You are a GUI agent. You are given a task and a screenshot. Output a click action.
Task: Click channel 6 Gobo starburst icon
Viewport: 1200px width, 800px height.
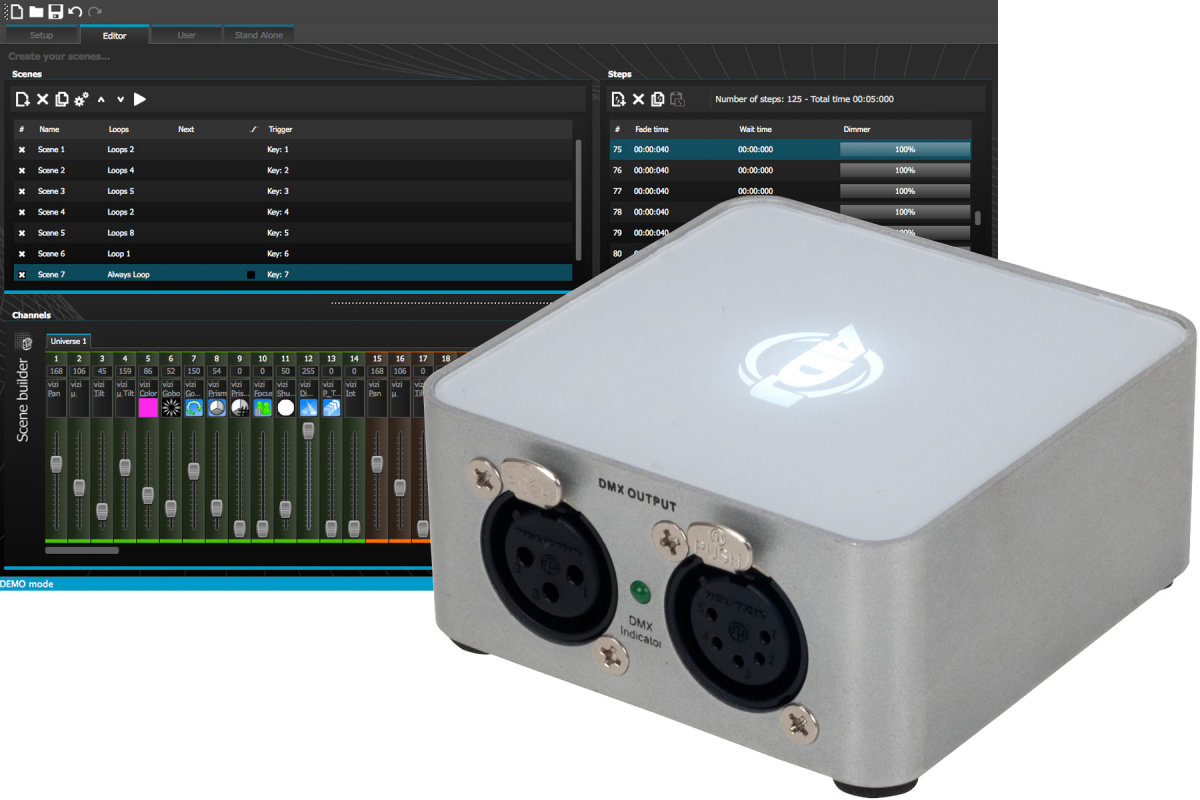(x=171, y=407)
